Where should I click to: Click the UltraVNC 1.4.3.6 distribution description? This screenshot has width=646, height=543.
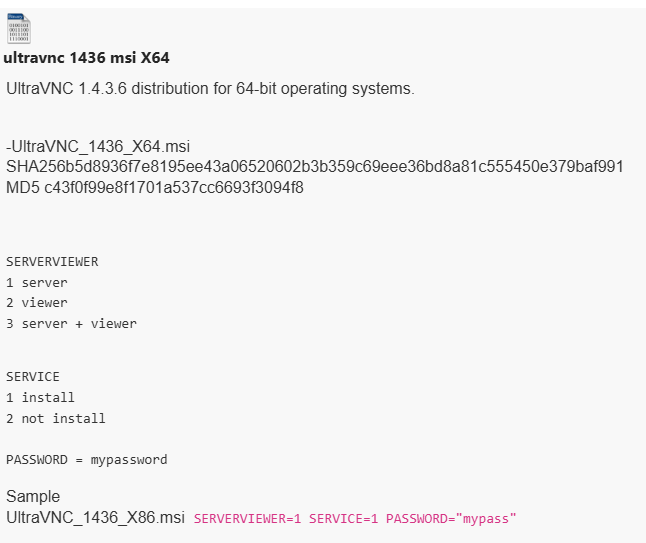pos(210,89)
